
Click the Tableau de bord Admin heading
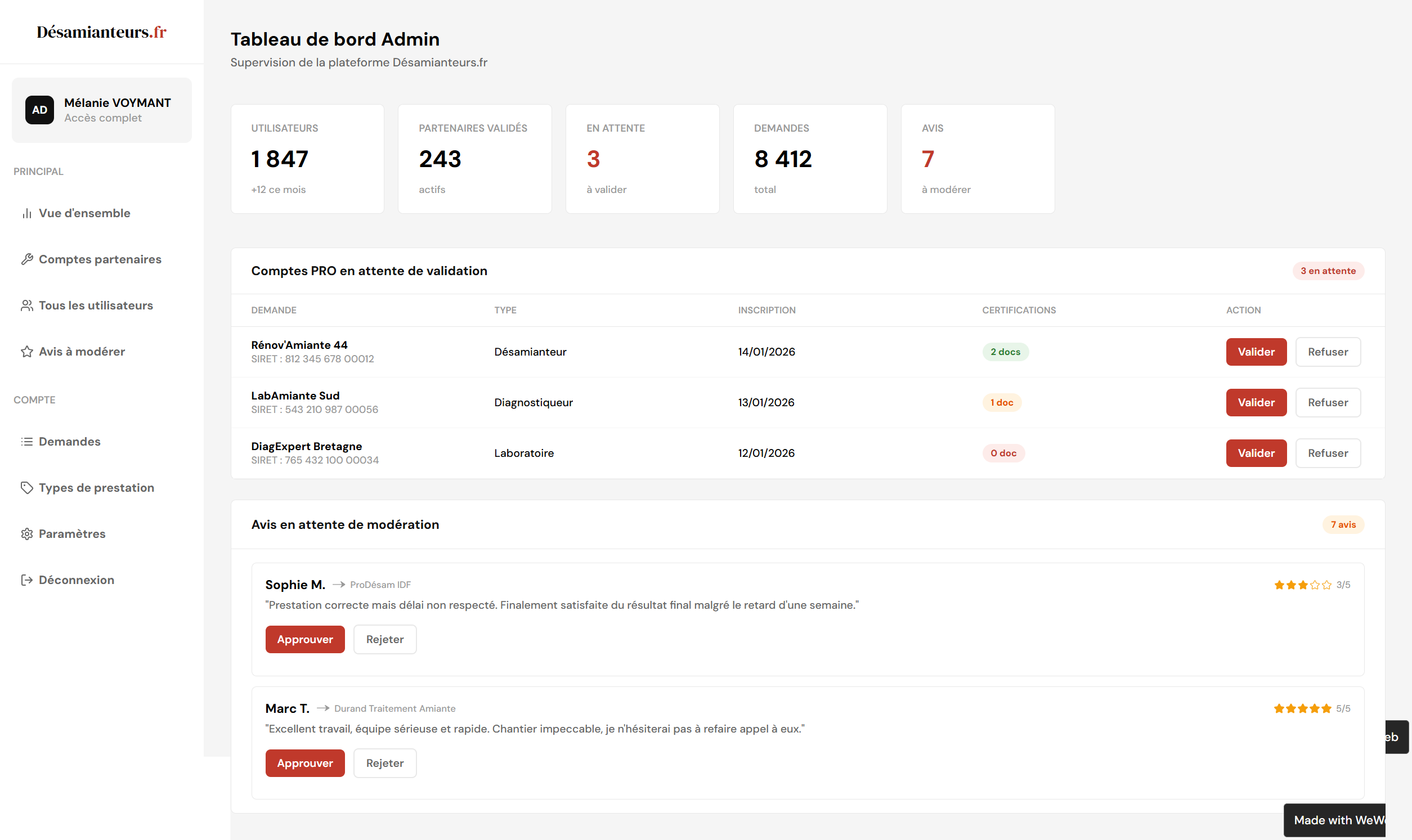tap(335, 39)
